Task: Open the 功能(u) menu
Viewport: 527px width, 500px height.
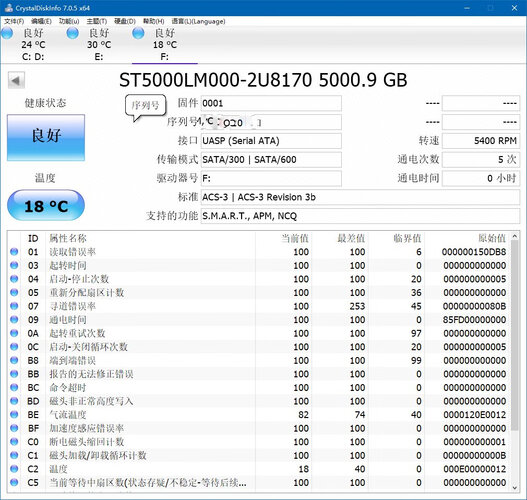Action: tap(69, 21)
